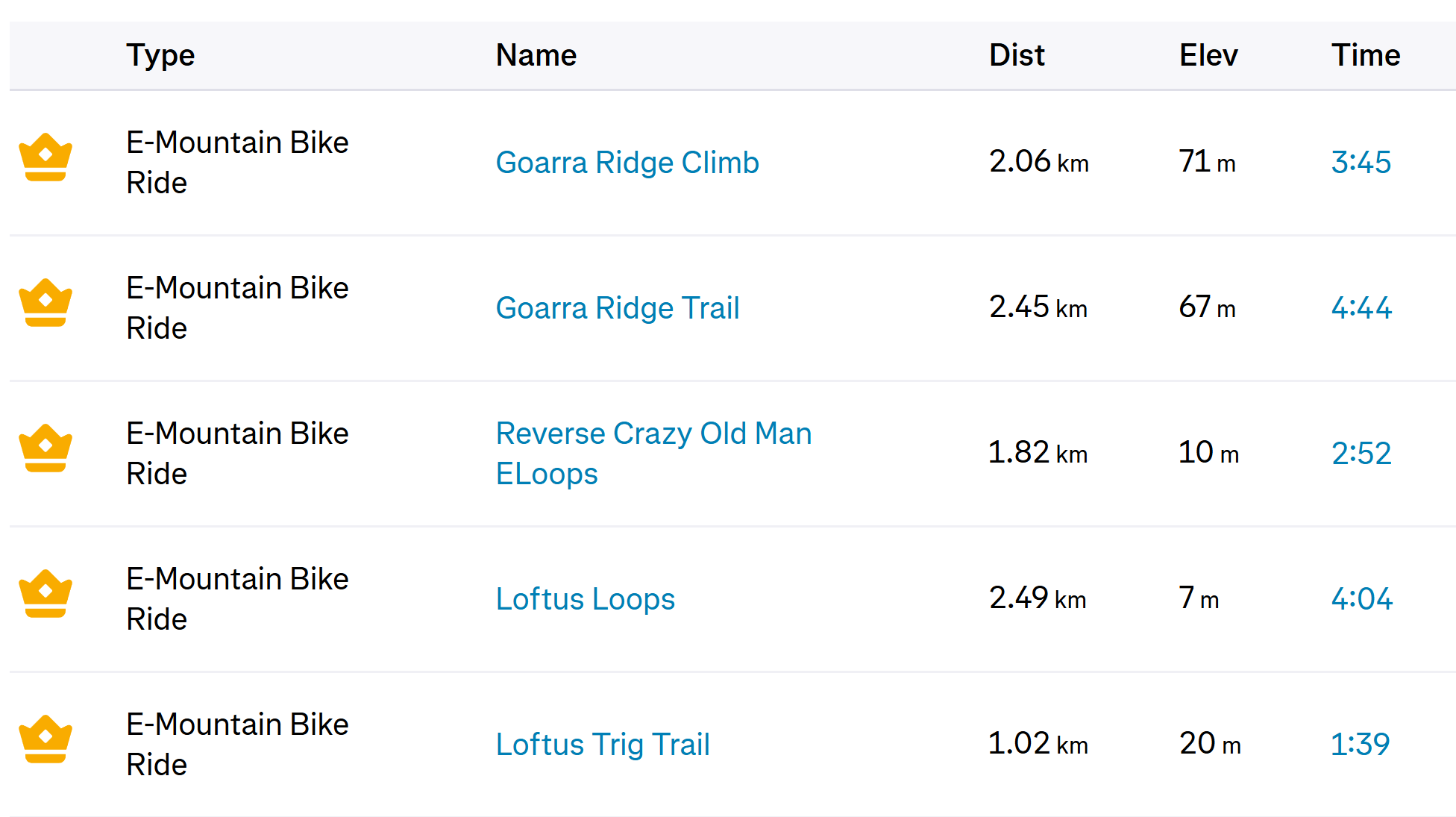Click the 4:44 time link
Image resolution: width=1456 pixels, height=817 pixels.
coord(1361,308)
